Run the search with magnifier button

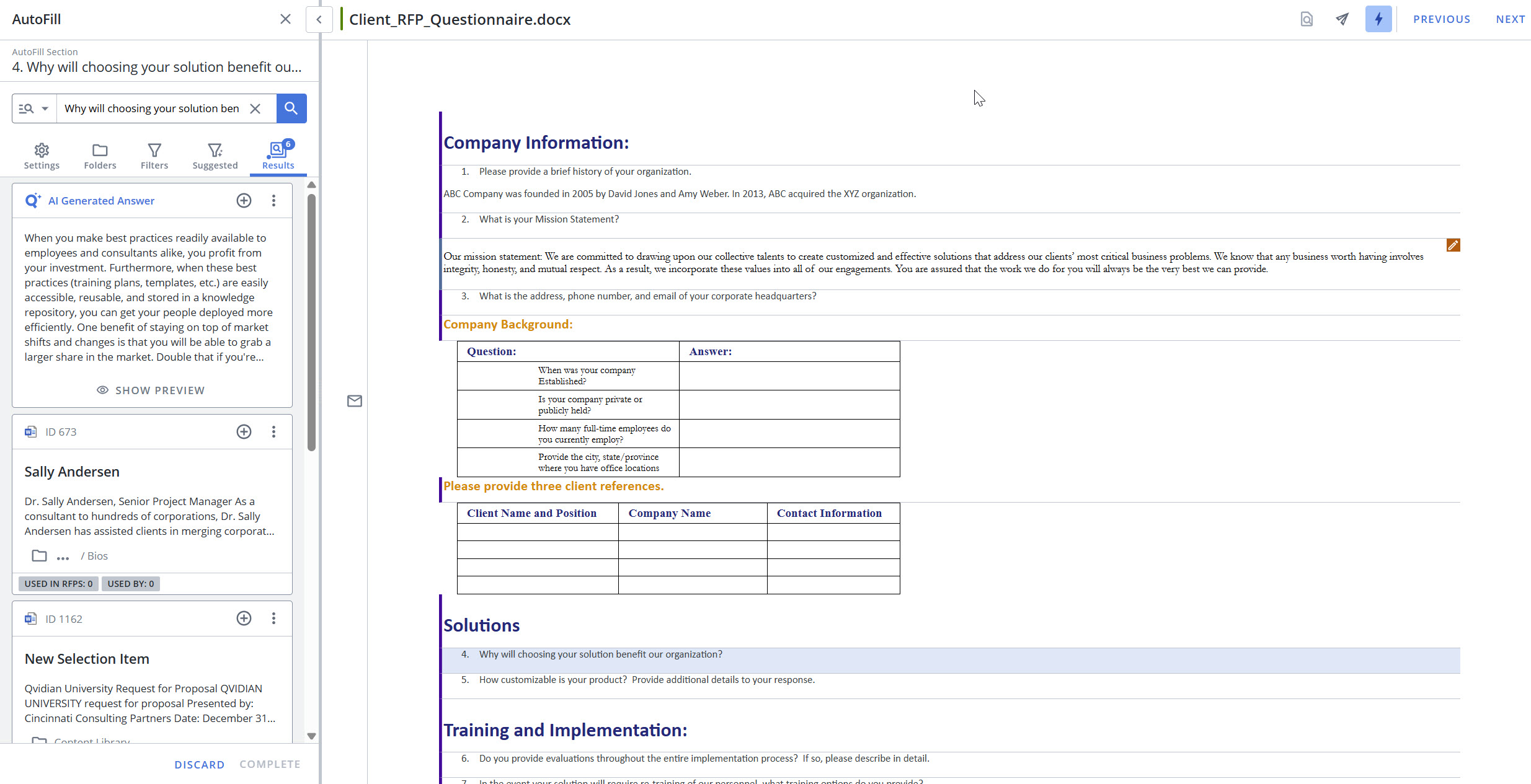[291, 108]
